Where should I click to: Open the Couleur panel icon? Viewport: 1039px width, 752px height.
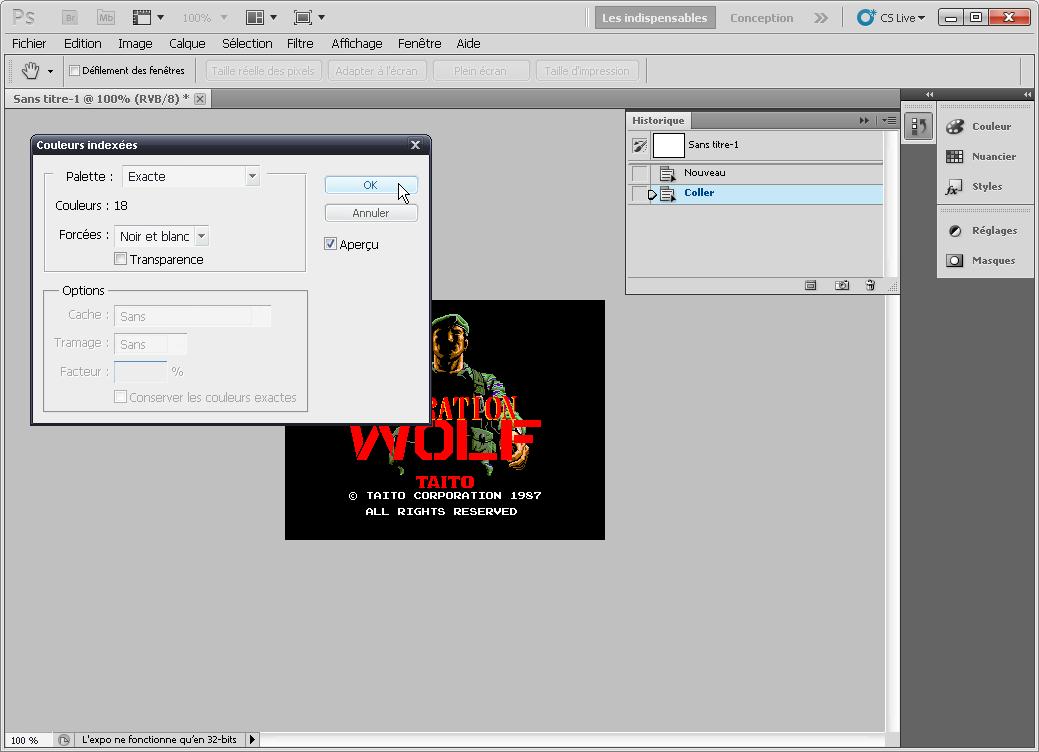coord(954,127)
